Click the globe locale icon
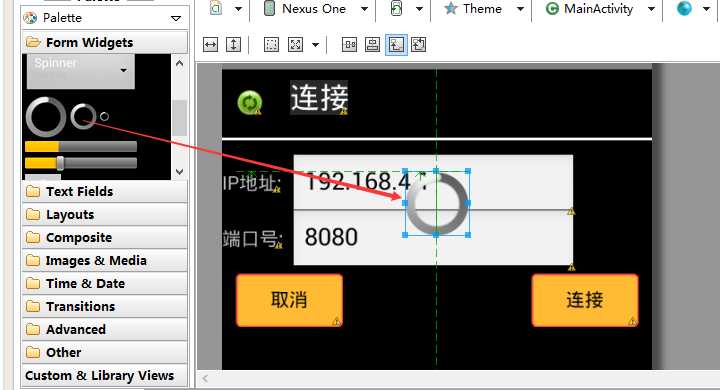This screenshot has height=390, width=720. pos(684,8)
